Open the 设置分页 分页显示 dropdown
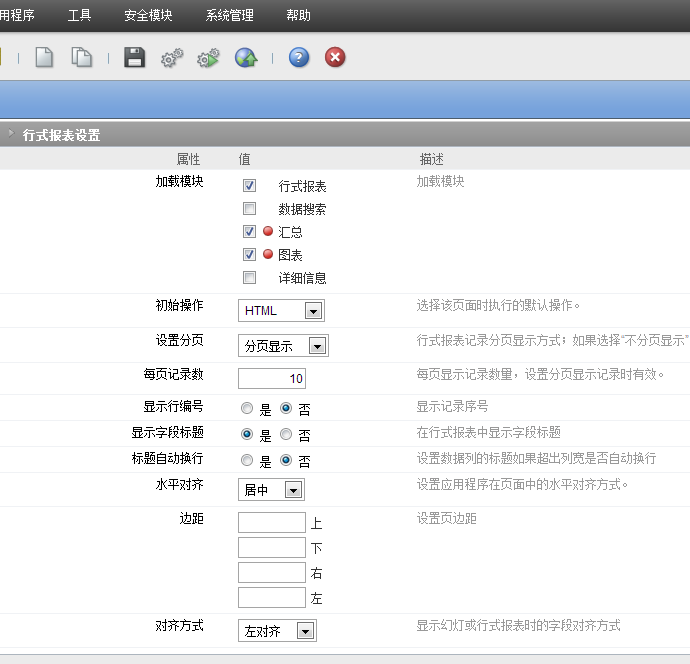 pos(283,345)
